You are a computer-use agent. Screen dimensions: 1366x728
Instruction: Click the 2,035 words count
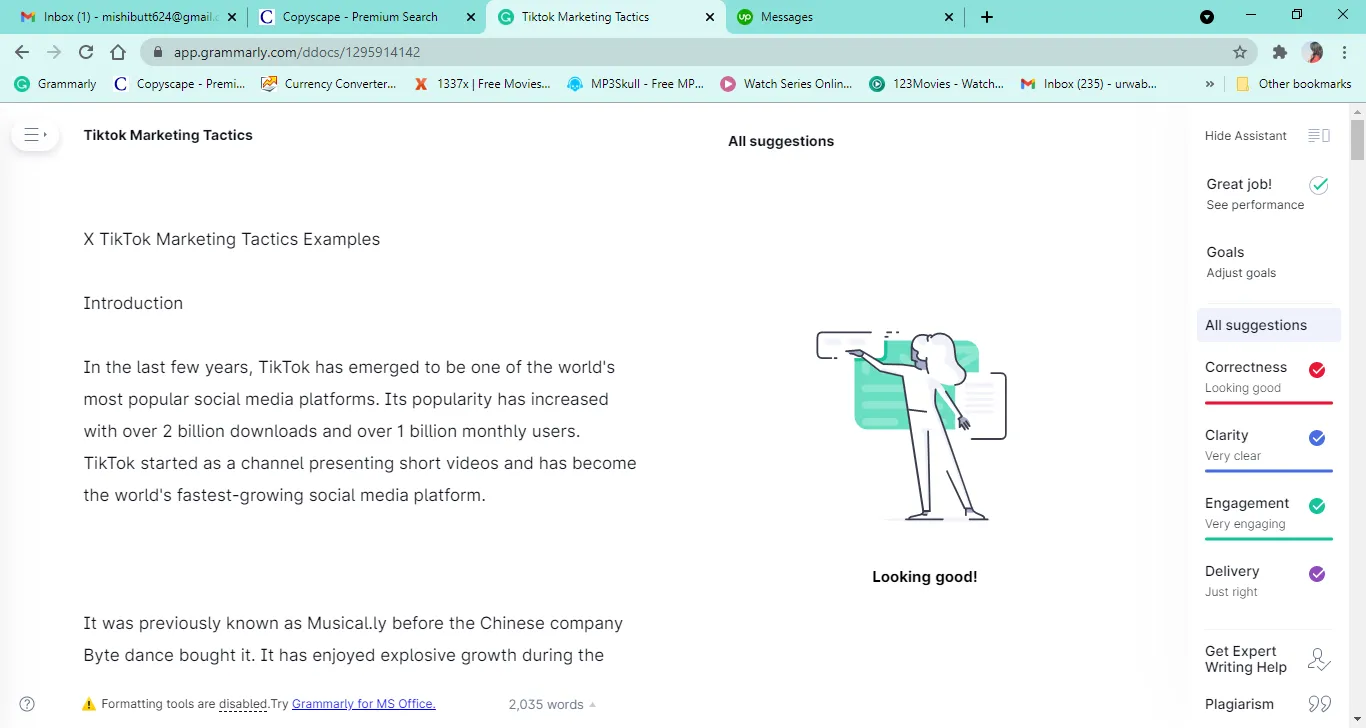pos(546,705)
